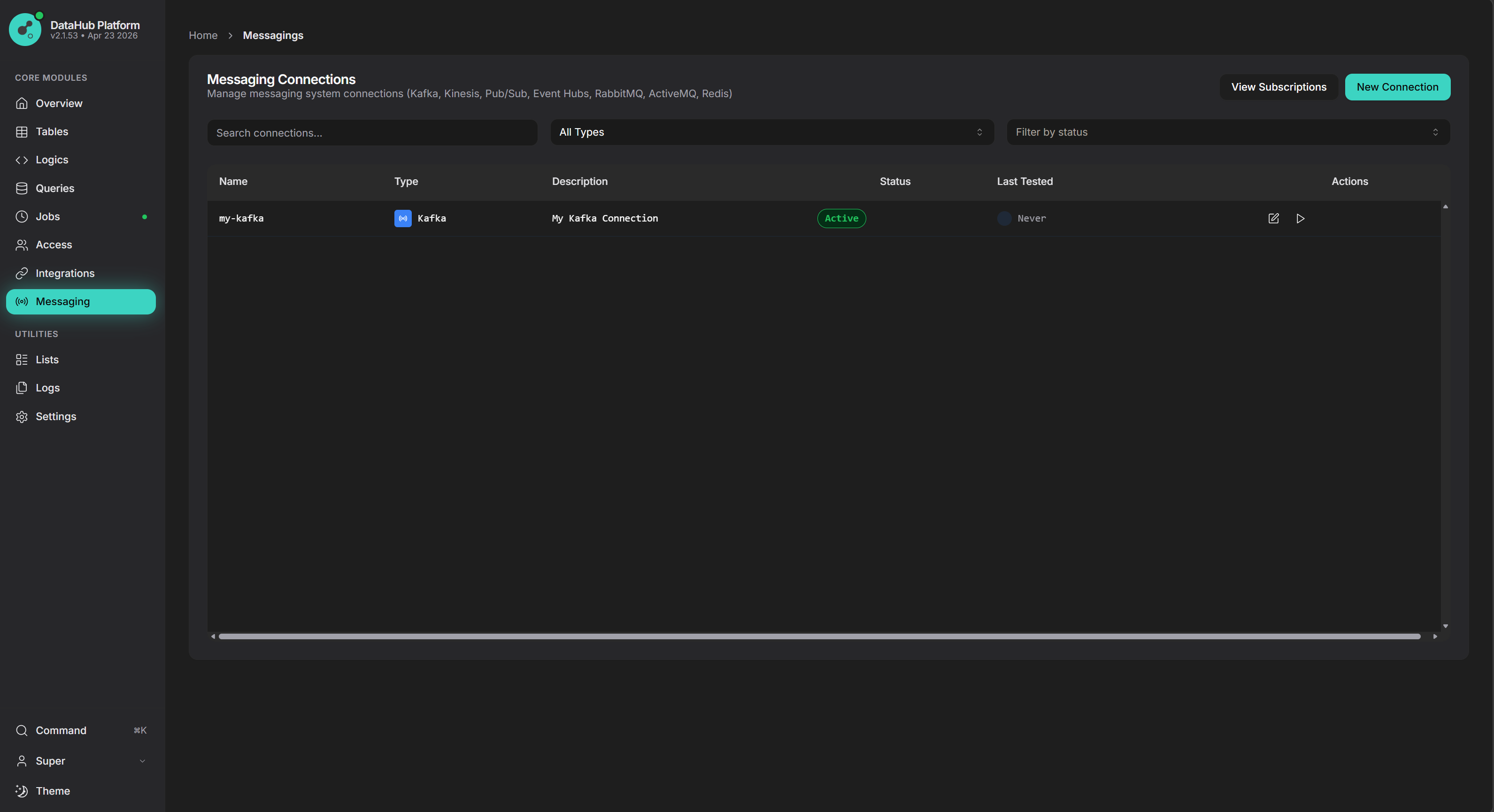1494x812 pixels.
Task: Open the Command palette entry
Action: click(x=81, y=730)
